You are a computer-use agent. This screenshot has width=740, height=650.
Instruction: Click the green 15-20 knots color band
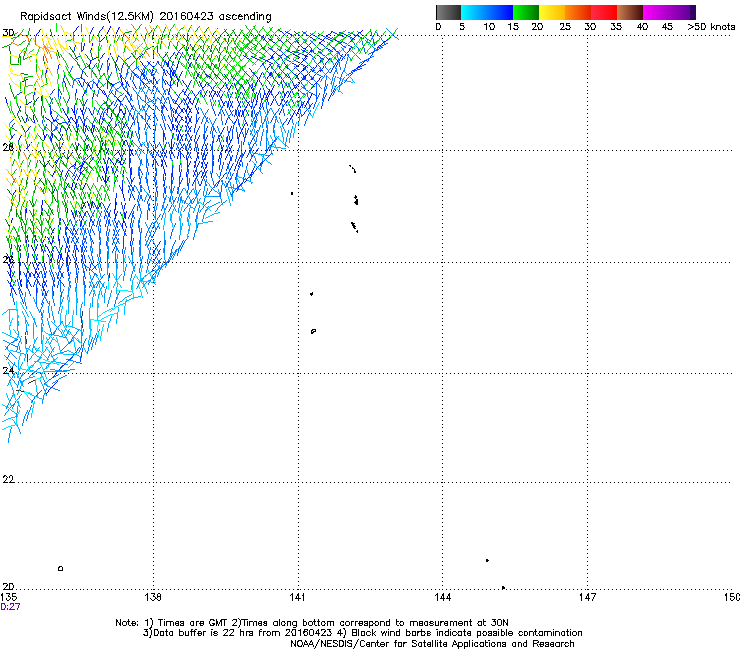(526, 12)
